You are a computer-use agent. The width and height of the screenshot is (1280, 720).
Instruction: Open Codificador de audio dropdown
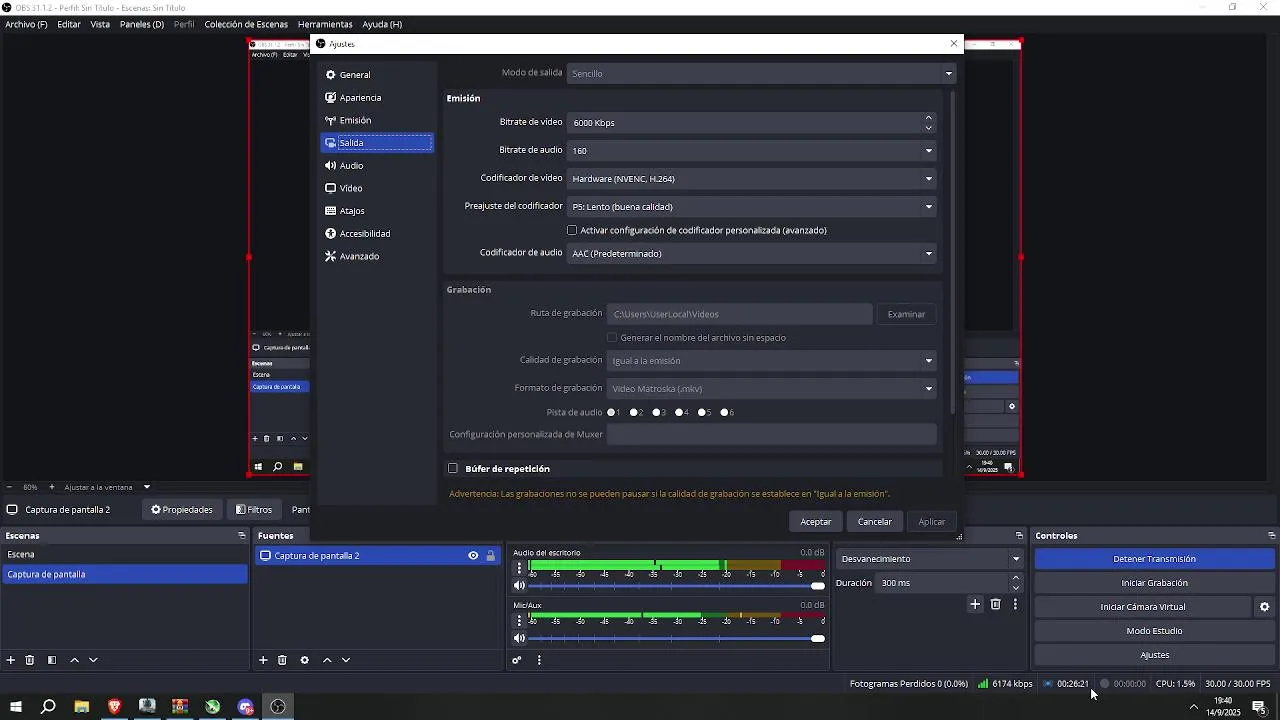click(x=752, y=254)
